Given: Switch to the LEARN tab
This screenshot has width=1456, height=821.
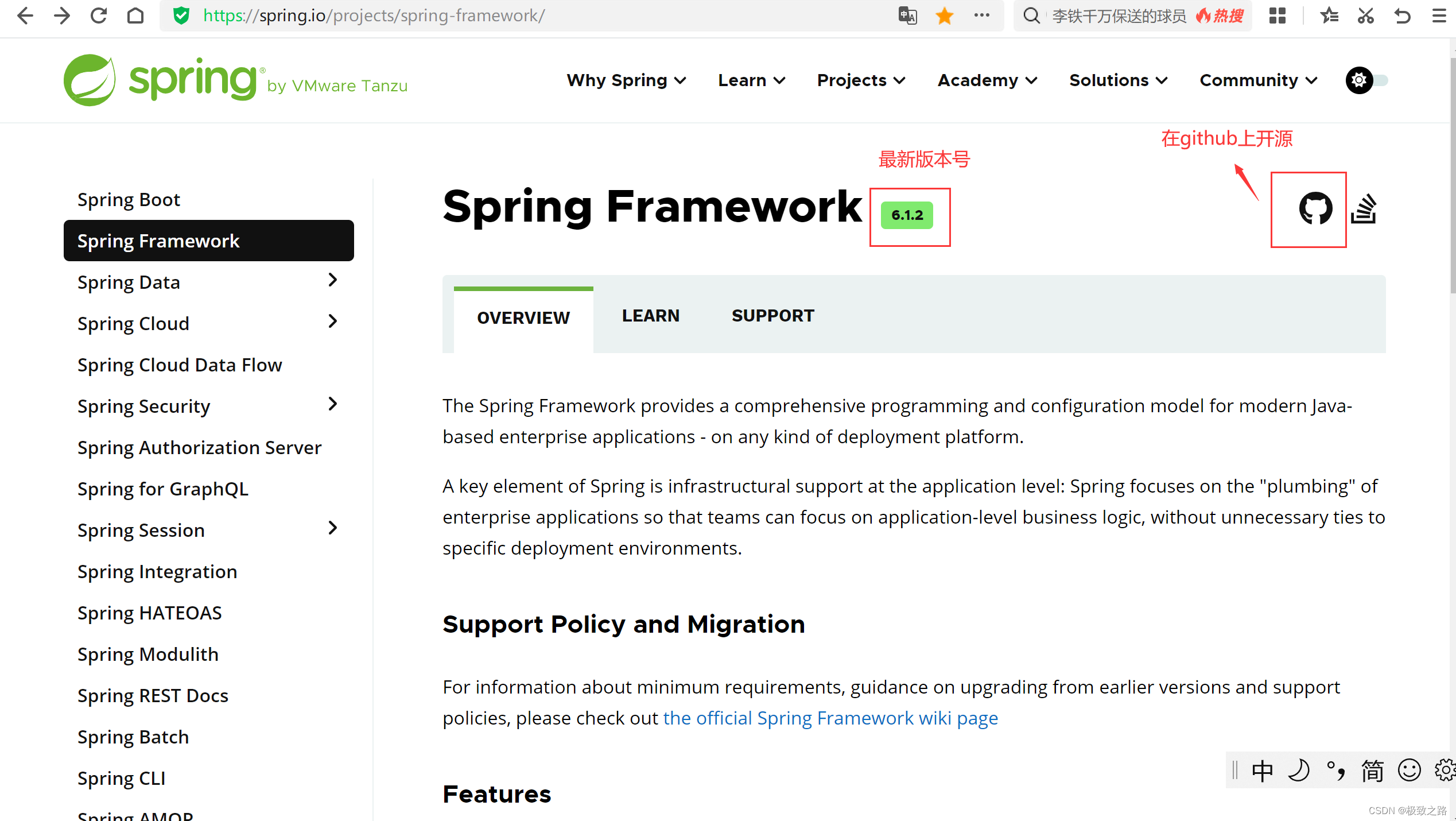Looking at the screenshot, I should click(650, 316).
